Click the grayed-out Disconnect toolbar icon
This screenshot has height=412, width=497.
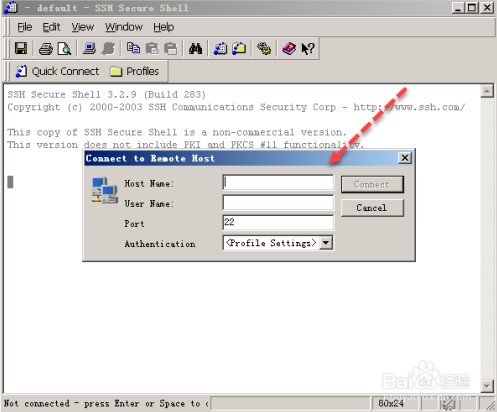(108, 49)
